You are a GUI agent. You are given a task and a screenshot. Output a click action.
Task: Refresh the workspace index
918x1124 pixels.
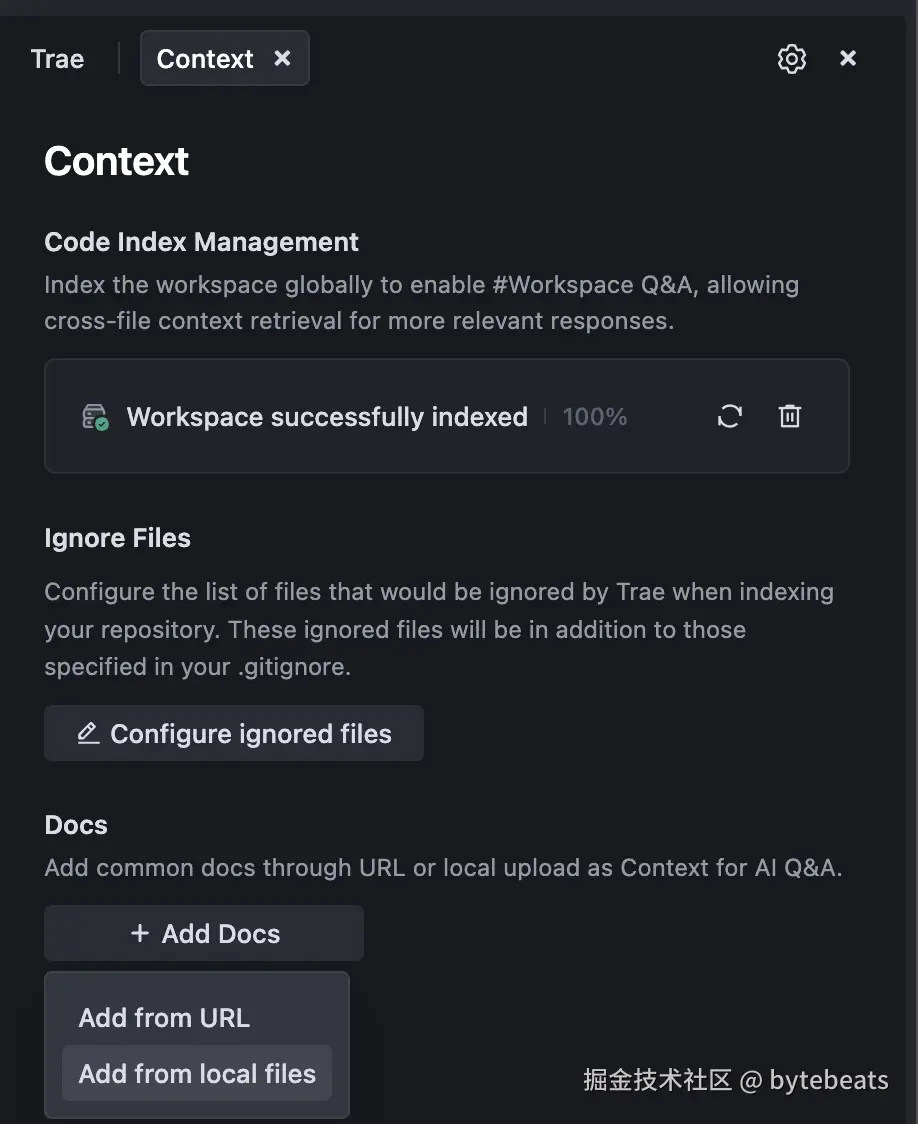729,416
